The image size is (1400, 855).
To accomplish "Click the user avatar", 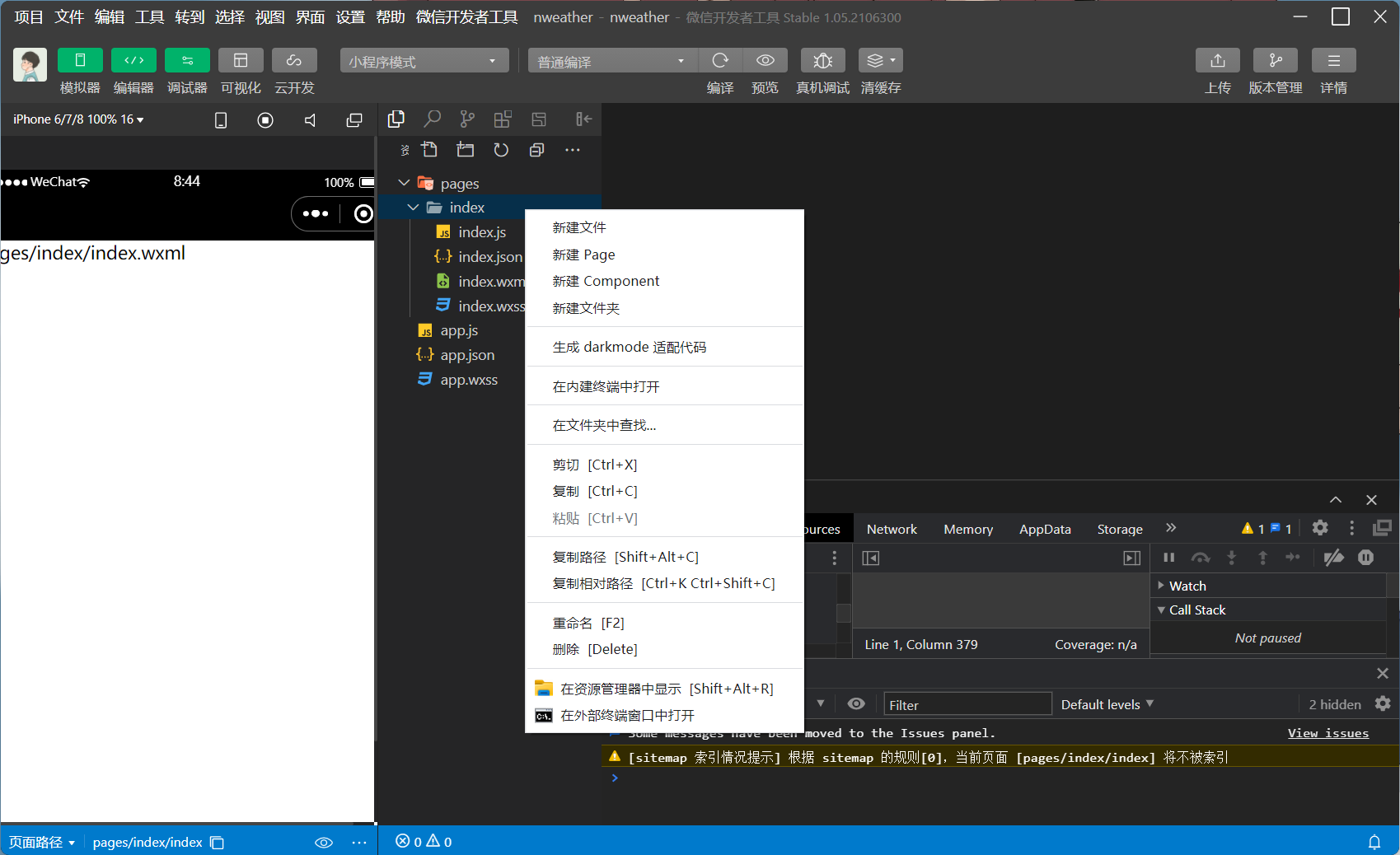I will click(x=30, y=64).
